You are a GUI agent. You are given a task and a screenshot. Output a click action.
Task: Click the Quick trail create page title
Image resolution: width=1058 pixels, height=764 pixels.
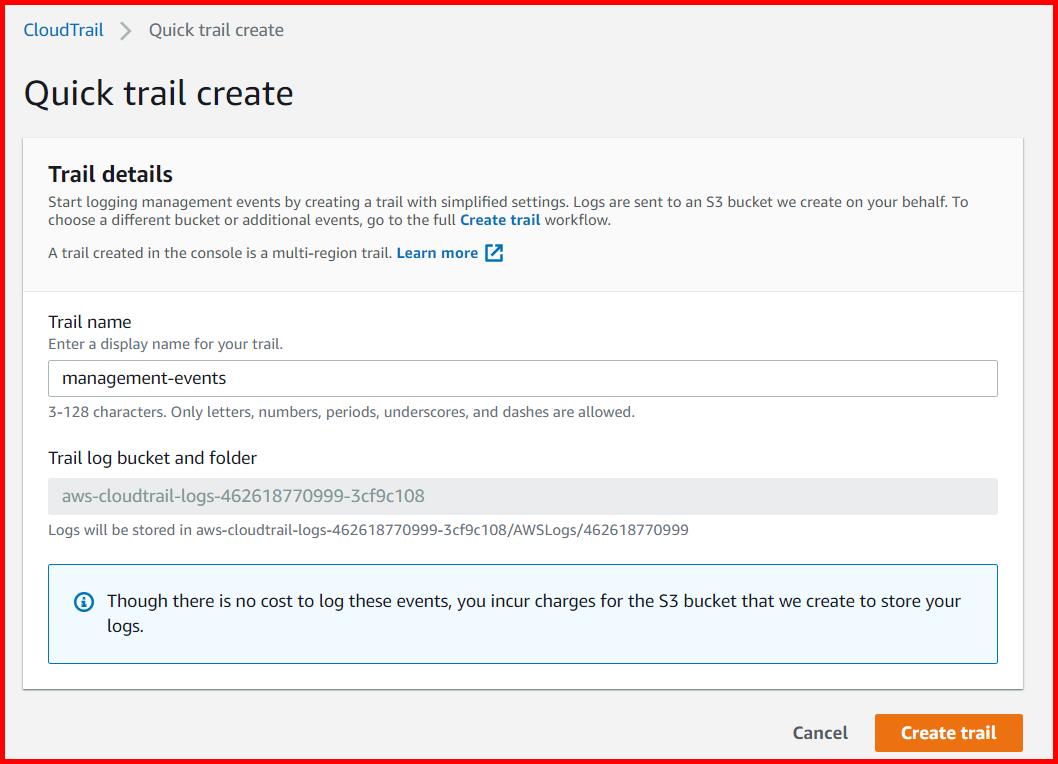(160, 92)
